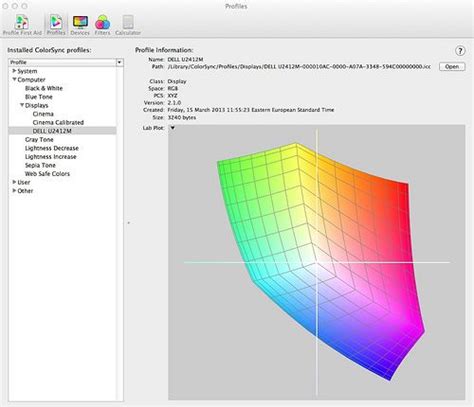Click the Lab Plot gamut 3D graph
This screenshot has height=407, width=474.
(x=317, y=262)
